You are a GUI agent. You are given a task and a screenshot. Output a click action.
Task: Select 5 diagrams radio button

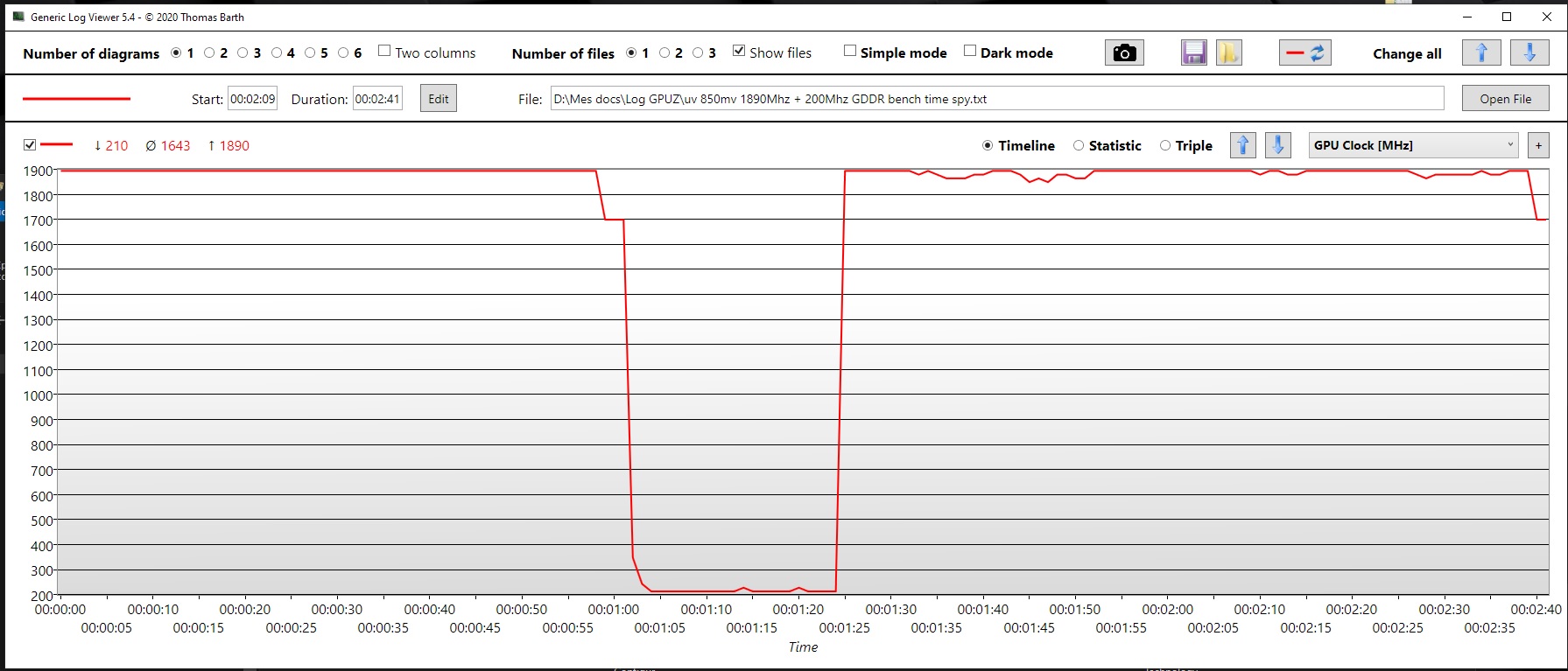click(x=310, y=52)
